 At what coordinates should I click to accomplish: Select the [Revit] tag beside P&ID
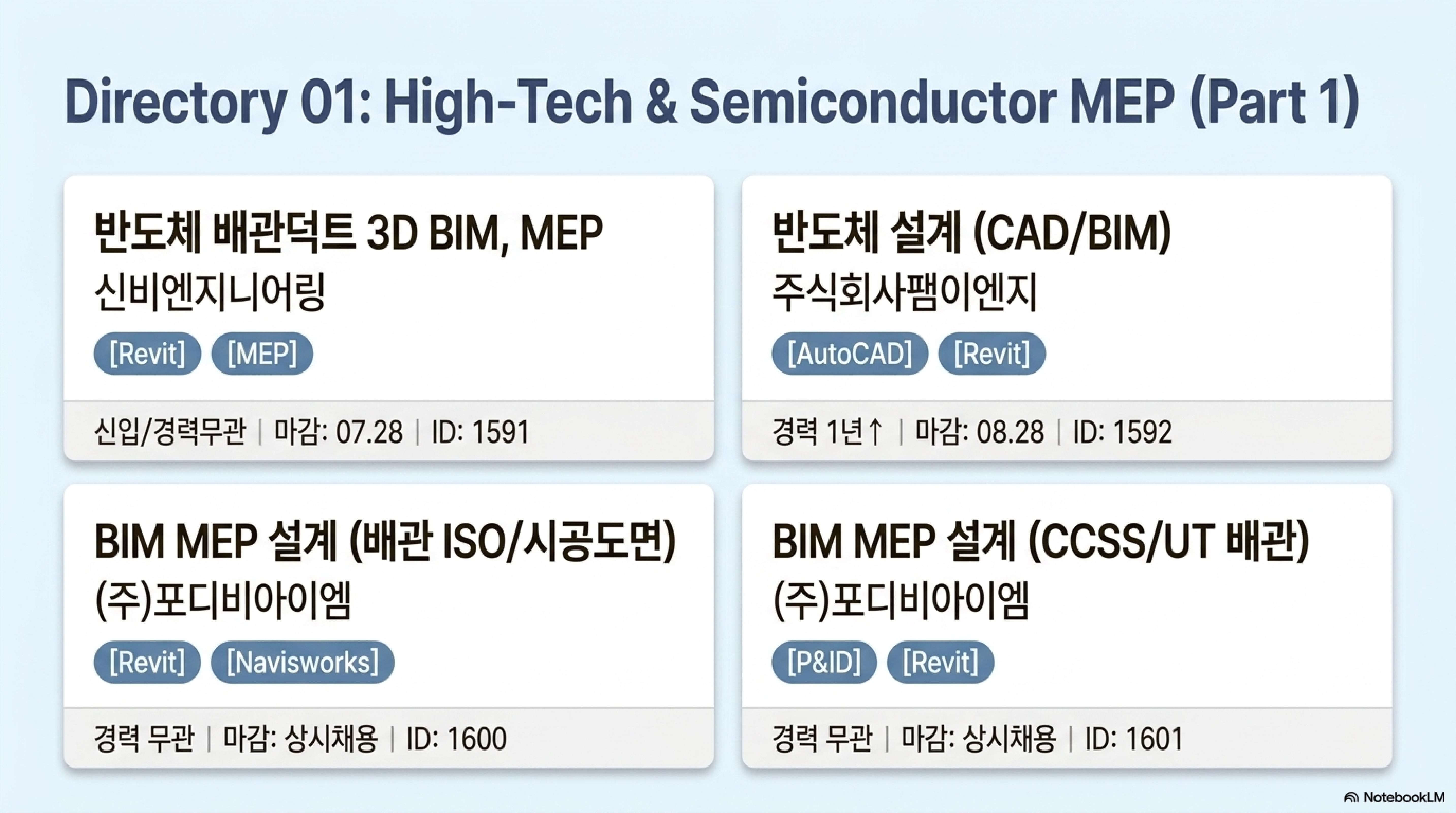(940, 662)
